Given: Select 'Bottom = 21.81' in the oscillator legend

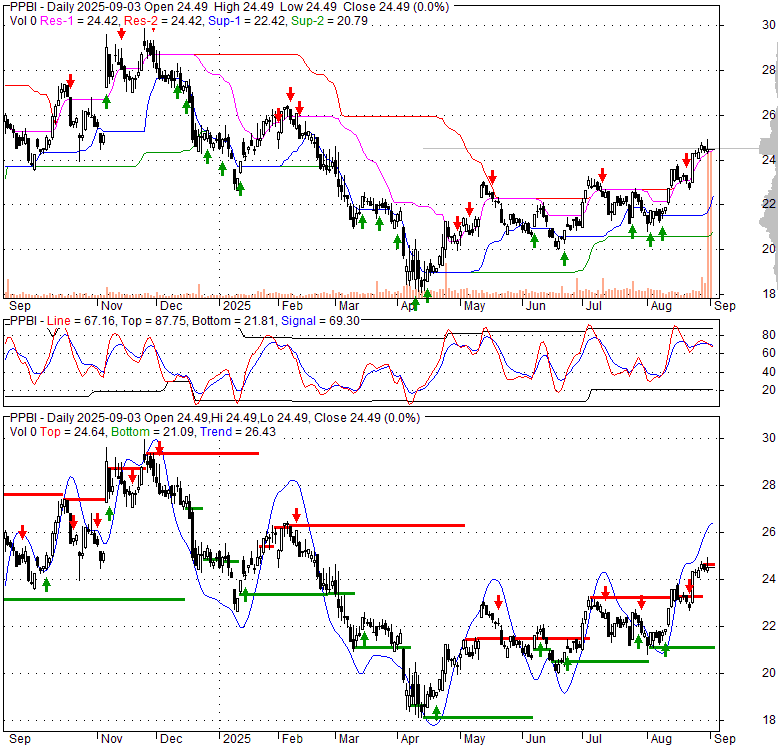Looking at the screenshot, I should click(233, 321).
